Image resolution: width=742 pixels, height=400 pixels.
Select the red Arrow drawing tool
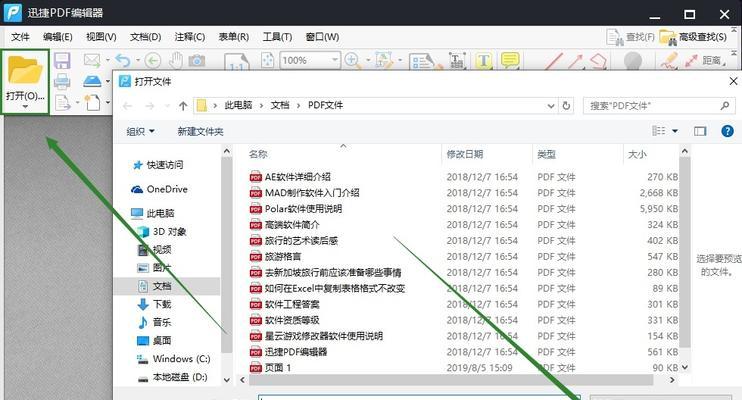[x=575, y=62]
